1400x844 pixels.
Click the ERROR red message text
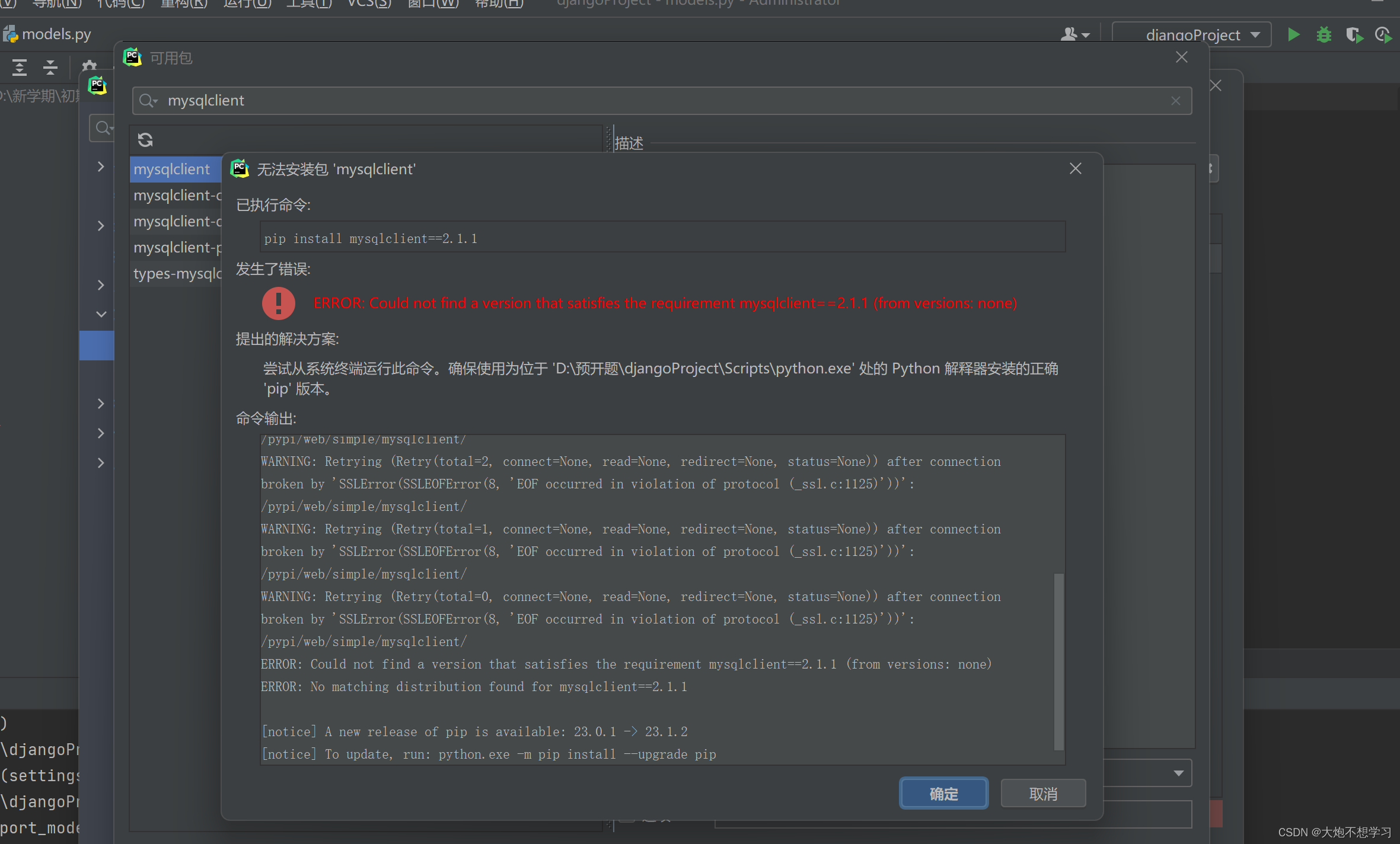pyautogui.click(x=665, y=303)
